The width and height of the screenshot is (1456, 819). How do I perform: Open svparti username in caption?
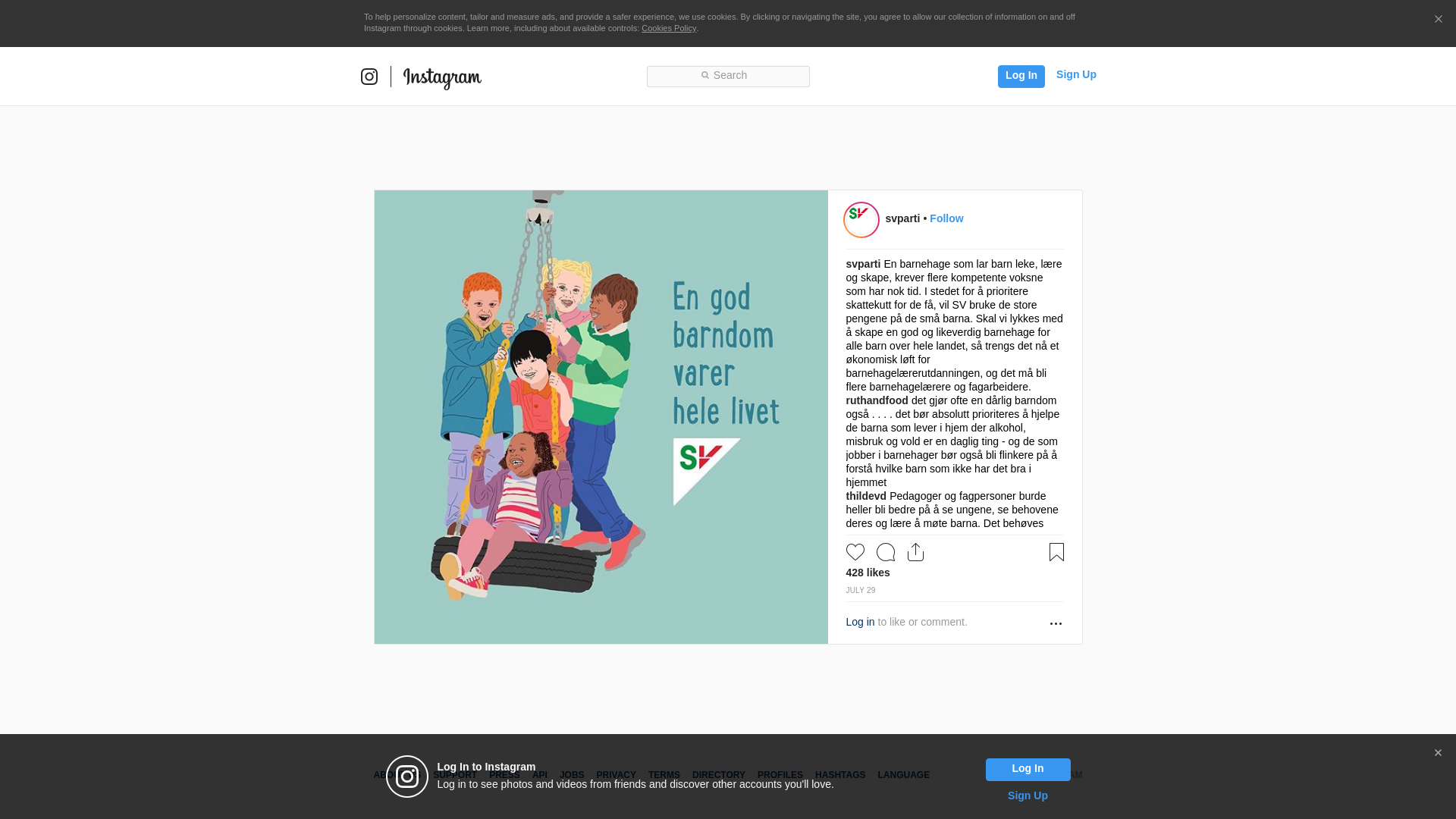pos(863,264)
